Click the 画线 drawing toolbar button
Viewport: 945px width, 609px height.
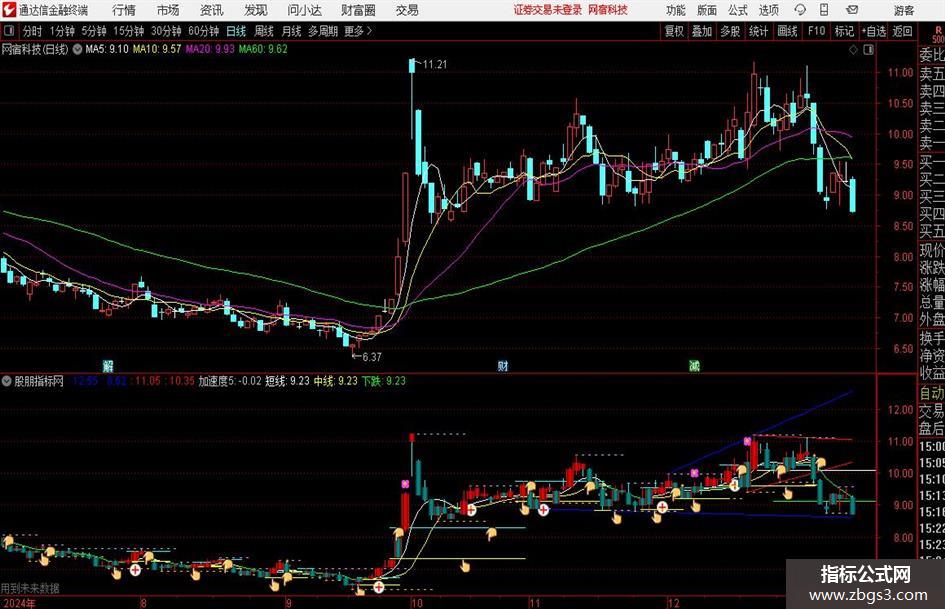(788, 31)
